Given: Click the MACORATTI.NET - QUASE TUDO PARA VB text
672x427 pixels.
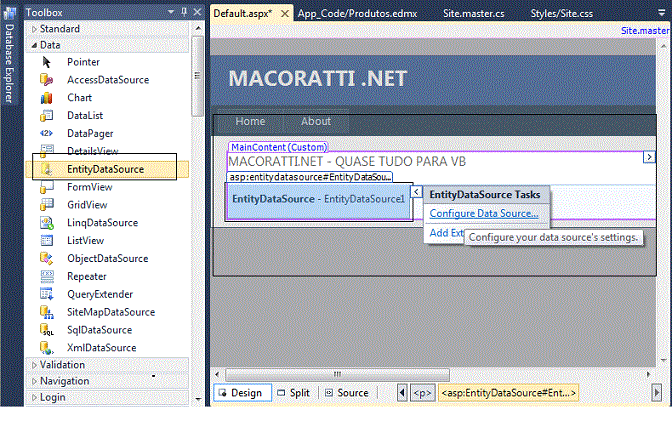Looking at the screenshot, I should point(347,162).
